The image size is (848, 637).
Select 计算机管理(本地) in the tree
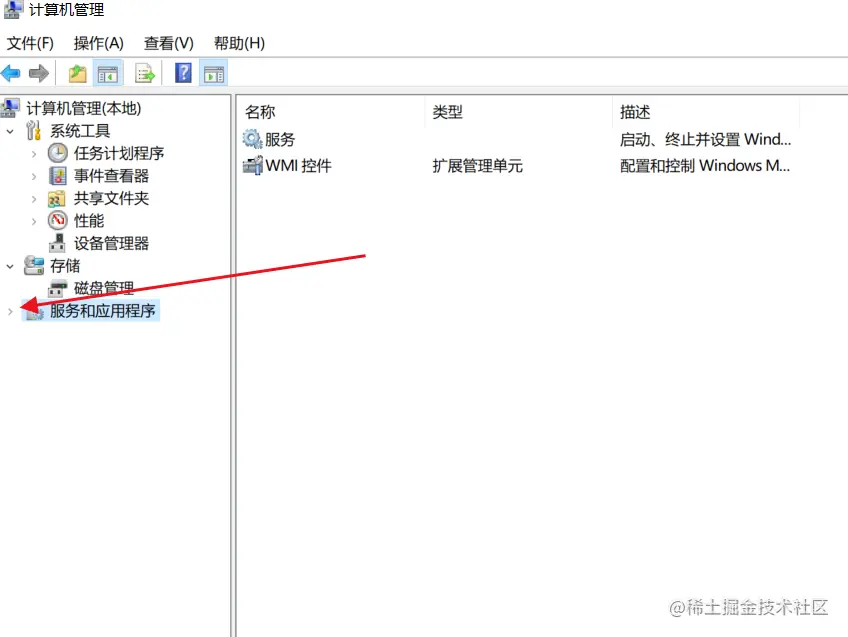click(x=84, y=108)
